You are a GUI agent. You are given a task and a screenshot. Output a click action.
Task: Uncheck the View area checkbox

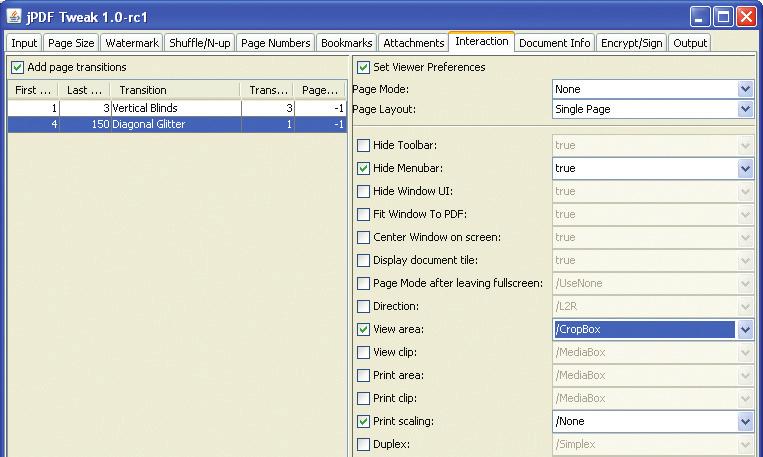tap(363, 329)
